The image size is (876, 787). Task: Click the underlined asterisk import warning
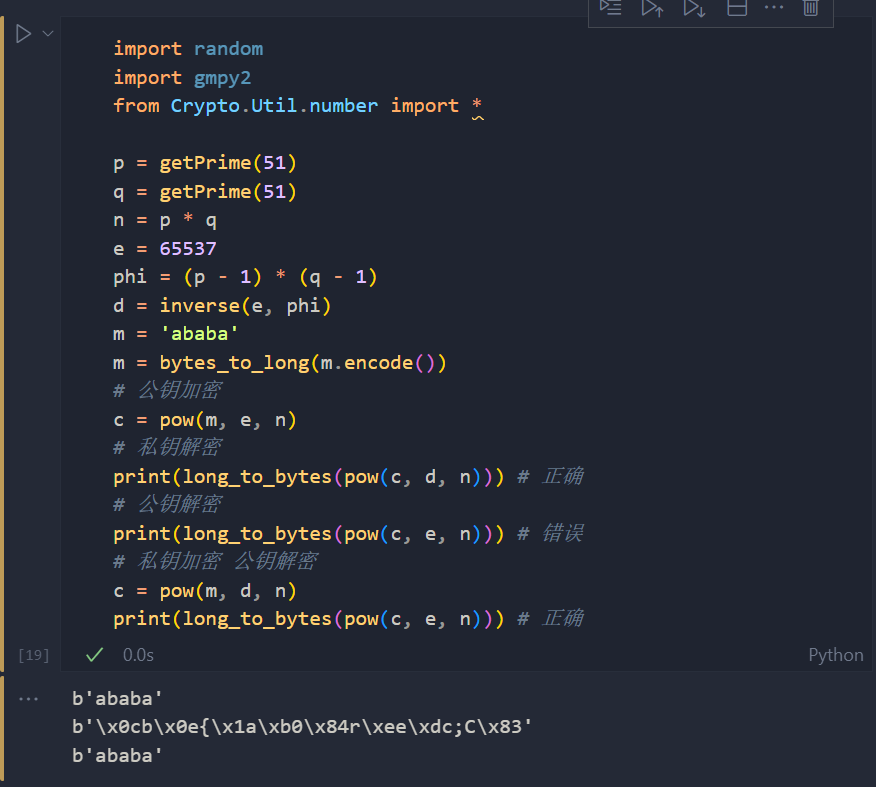[x=477, y=106]
